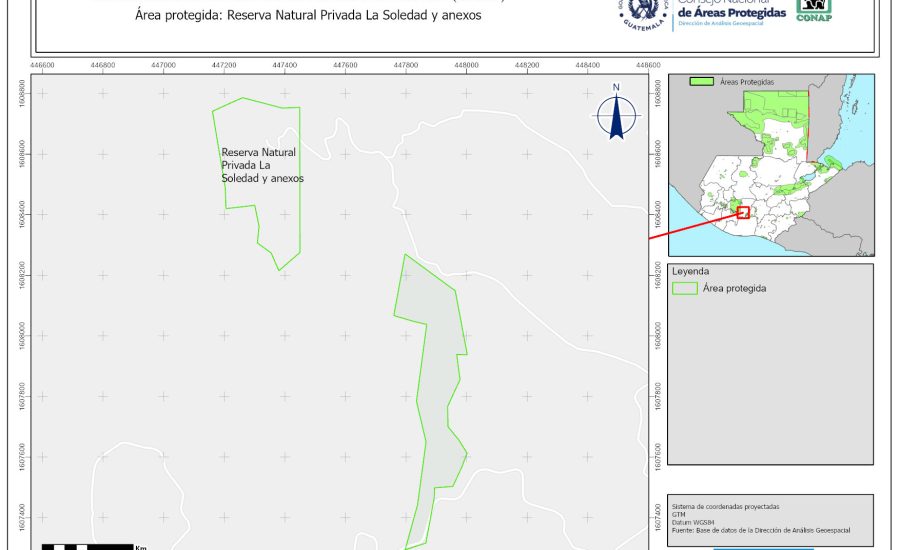
Task: Click the Fuente data source line
Action: [763, 530]
